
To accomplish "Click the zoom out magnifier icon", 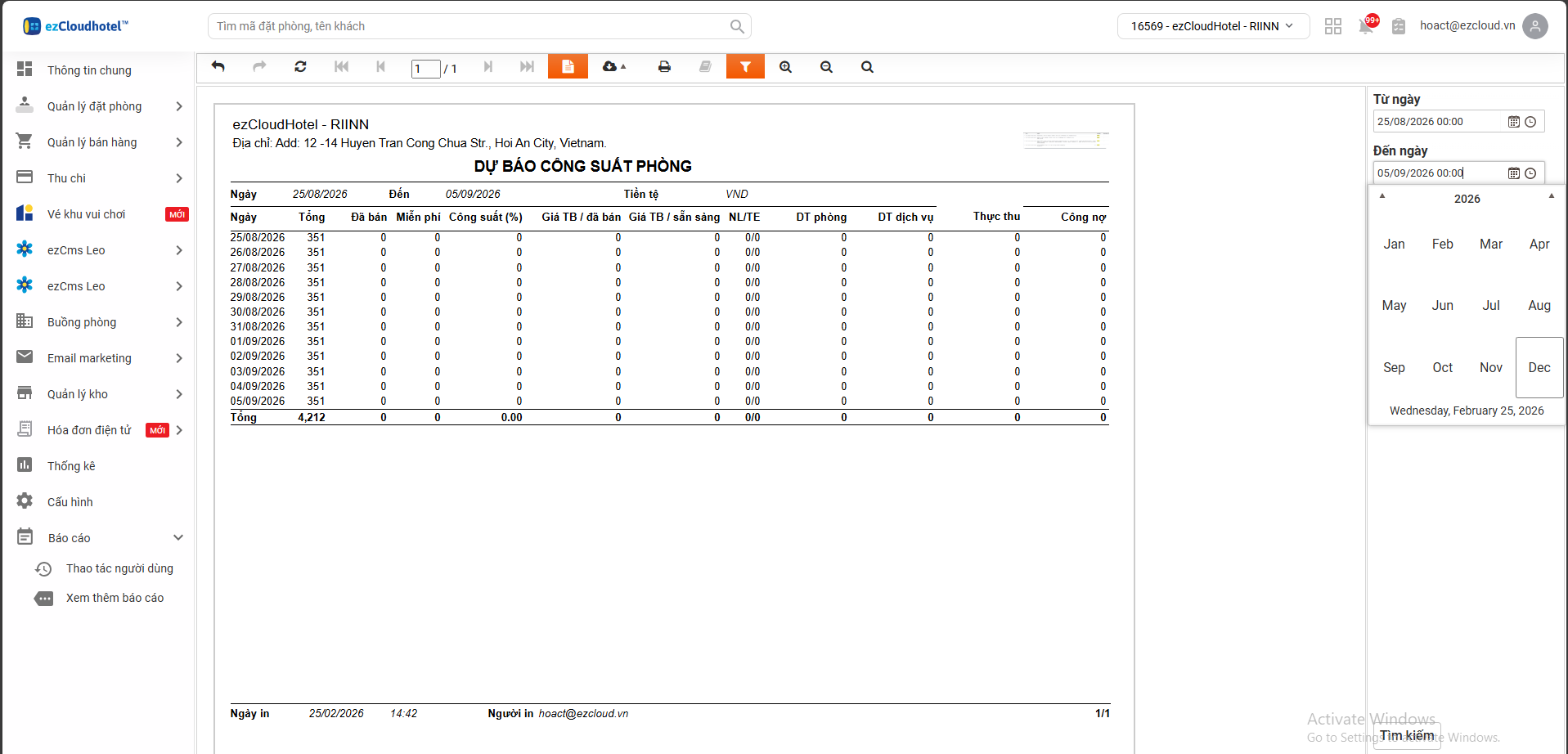I will [x=826, y=67].
